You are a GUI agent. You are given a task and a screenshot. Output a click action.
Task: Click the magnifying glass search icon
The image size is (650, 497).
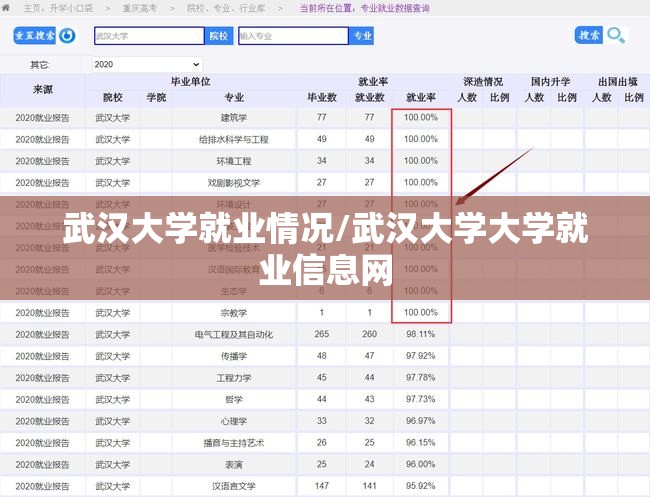tap(616, 36)
